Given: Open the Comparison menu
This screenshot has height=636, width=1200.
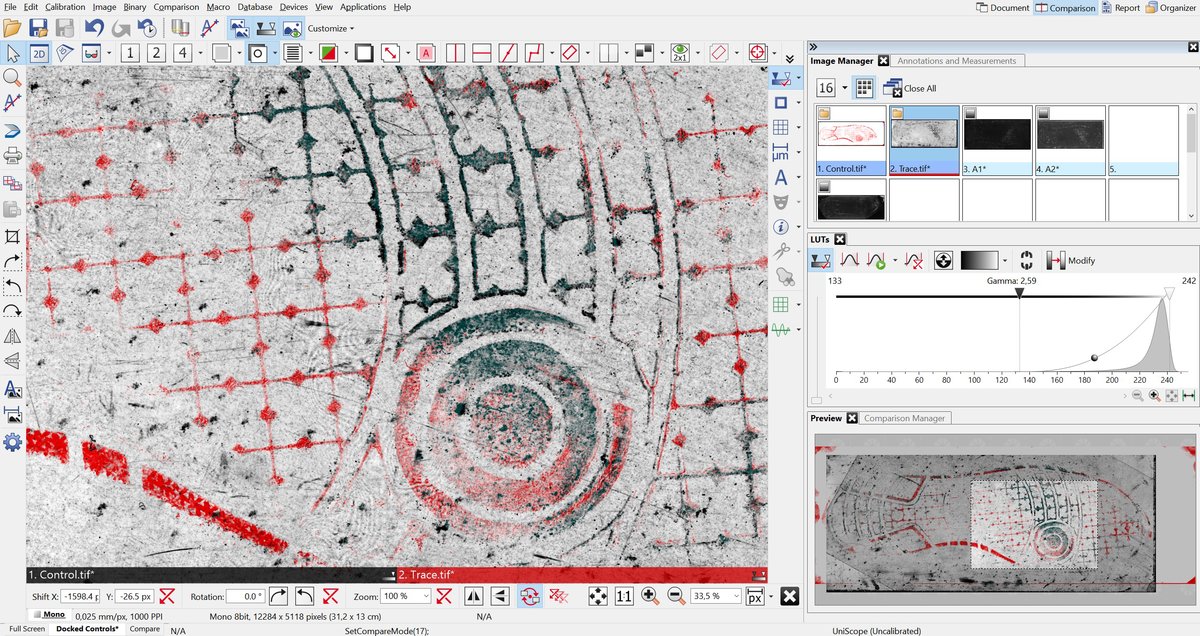Looking at the screenshot, I should [176, 7].
